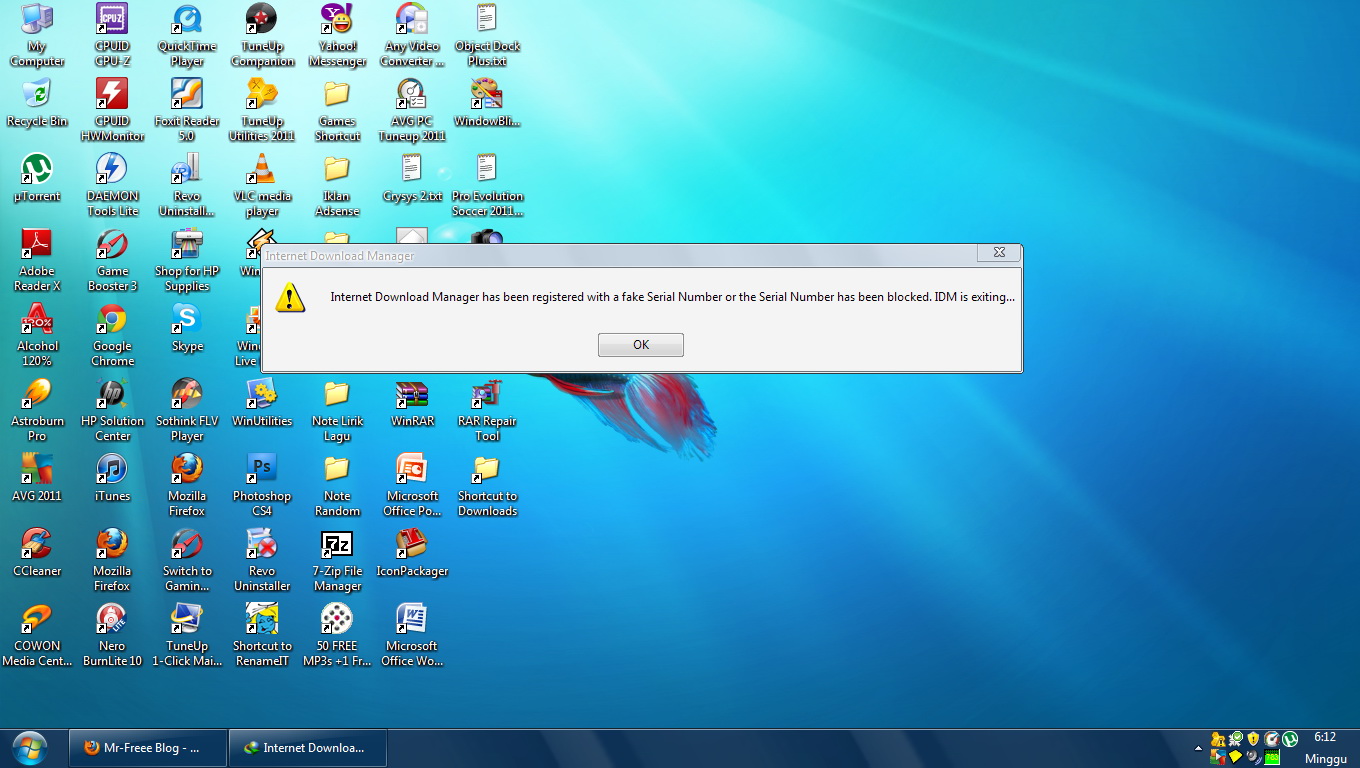Click the Skype desktop shortcut
Viewport: 1360px width, 768px height.
pyautogui.click(x=187, y=328)
